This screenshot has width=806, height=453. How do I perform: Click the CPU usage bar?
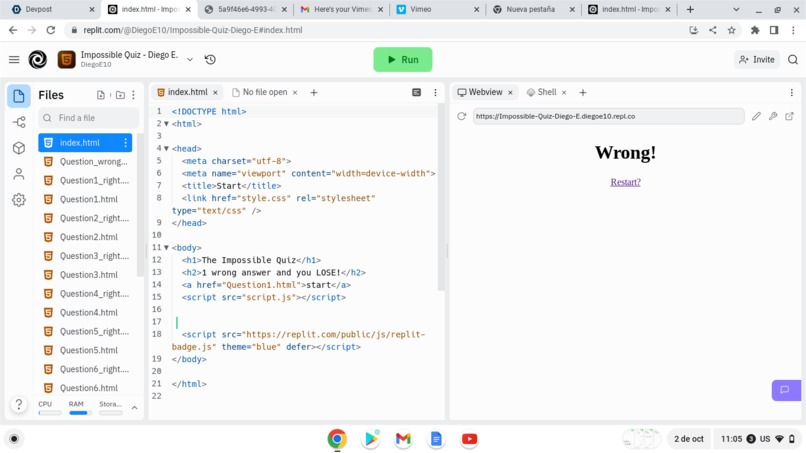(49, 412)
